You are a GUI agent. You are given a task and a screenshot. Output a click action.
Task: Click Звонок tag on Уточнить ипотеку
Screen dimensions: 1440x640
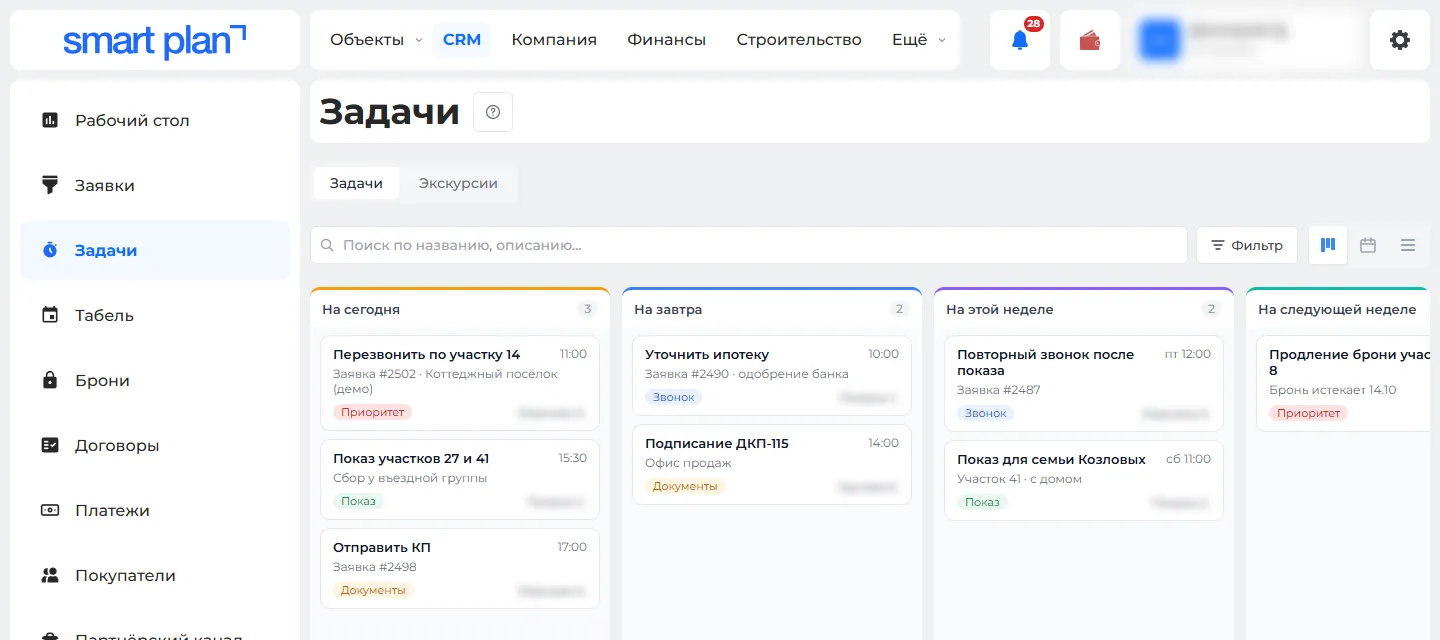click(674, 397)
